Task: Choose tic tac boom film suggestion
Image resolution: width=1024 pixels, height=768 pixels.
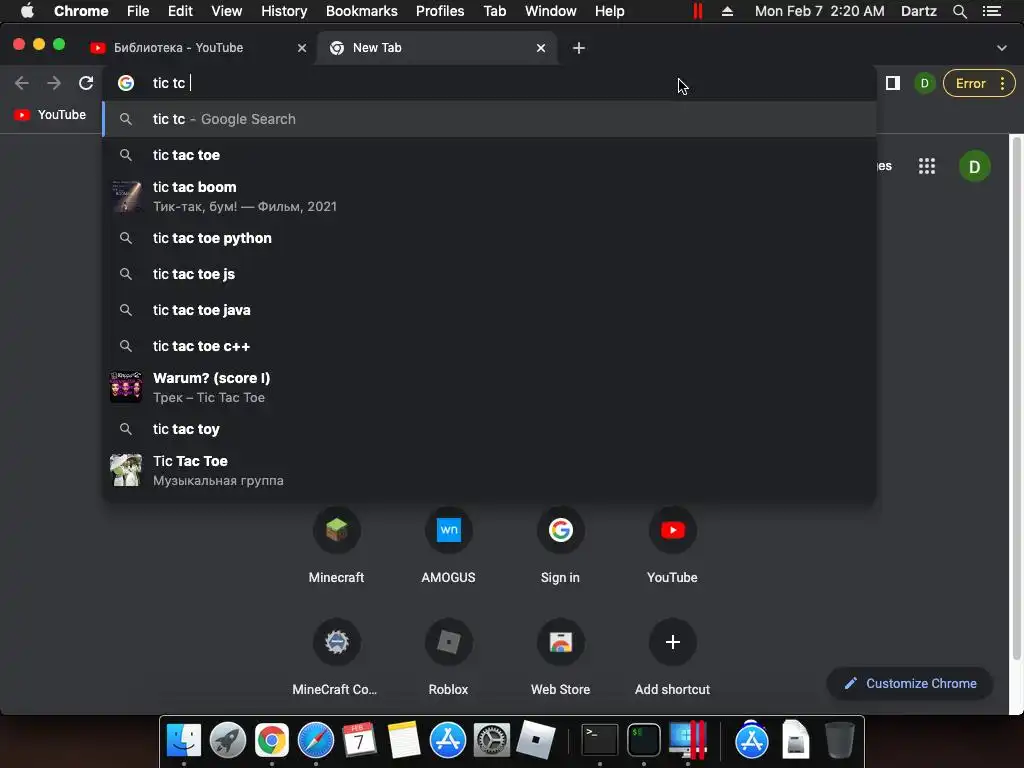Action: 489,197
